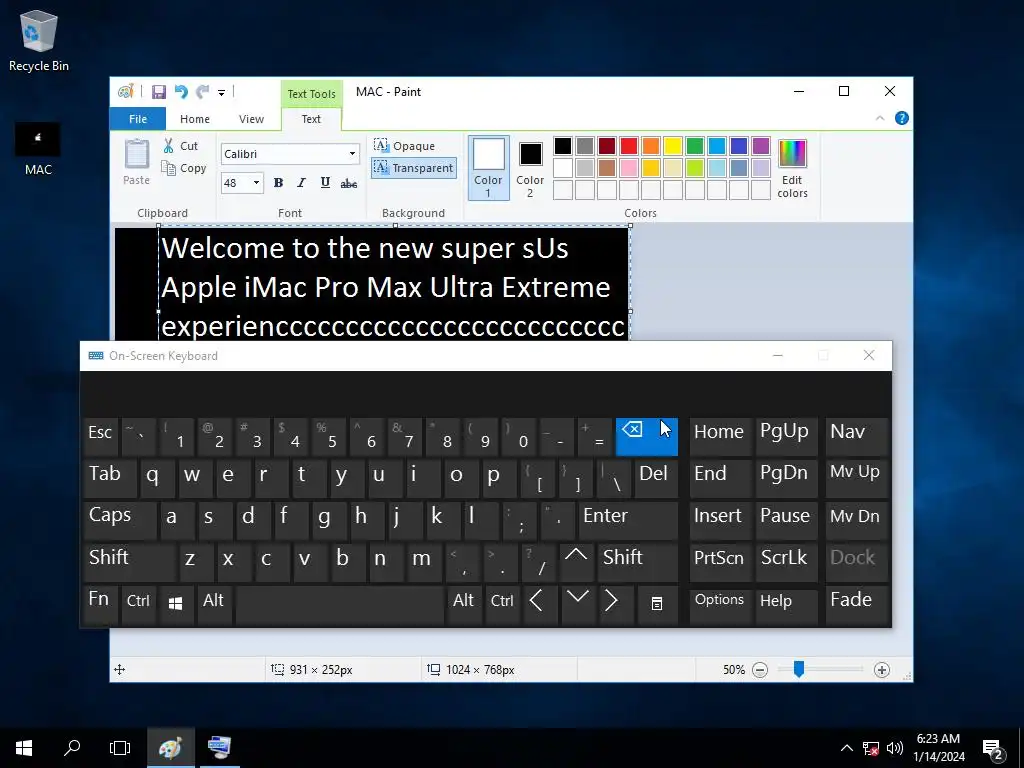Click the Nav key on On-Screen Keyboard

point(856,436)
